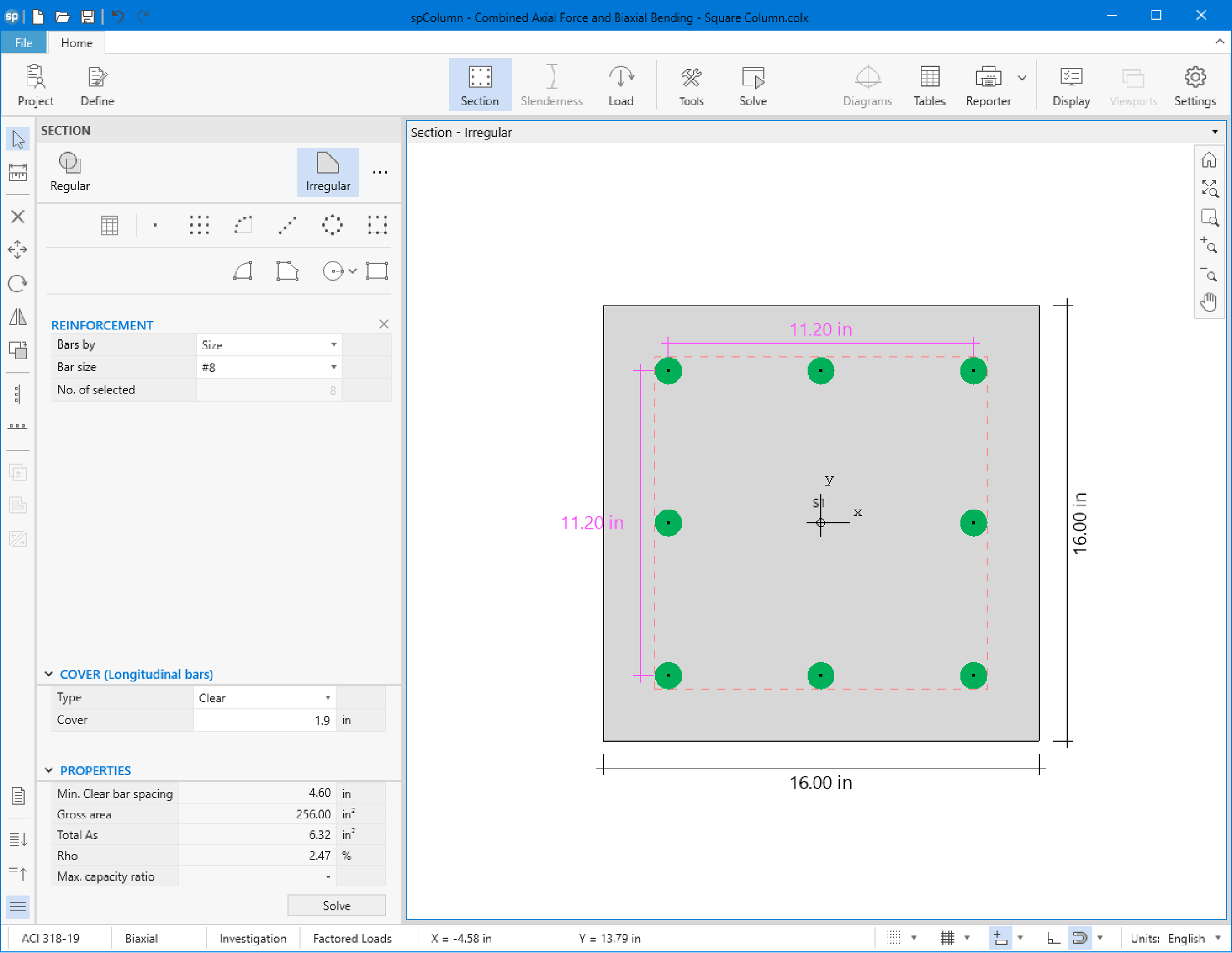Viewport: 1232px width, 953px height.
Task: Select the perimeter rectangle bar pattern tool
Action: click(x=377, y=226)
